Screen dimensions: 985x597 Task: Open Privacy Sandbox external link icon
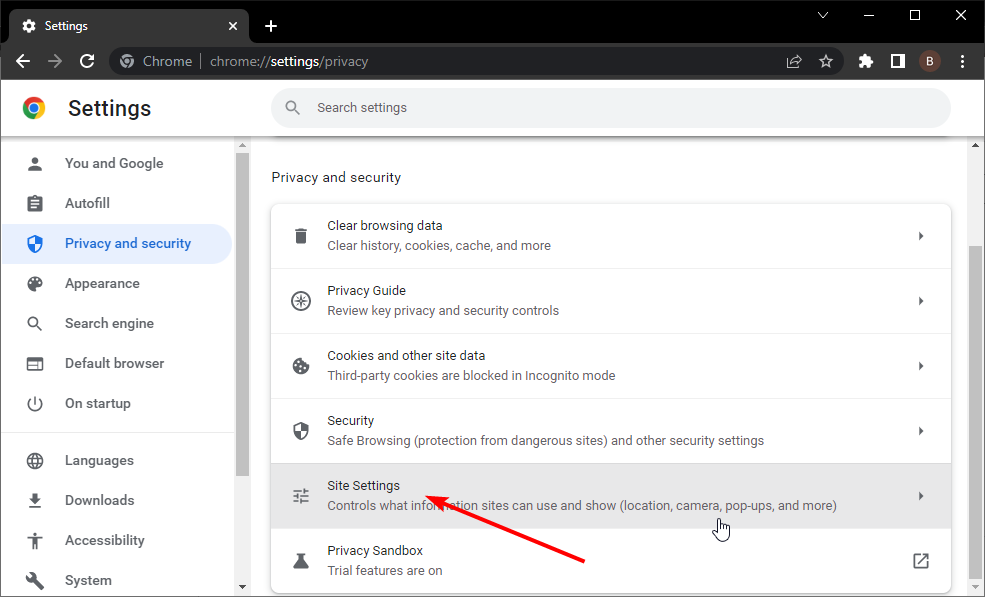921,561
